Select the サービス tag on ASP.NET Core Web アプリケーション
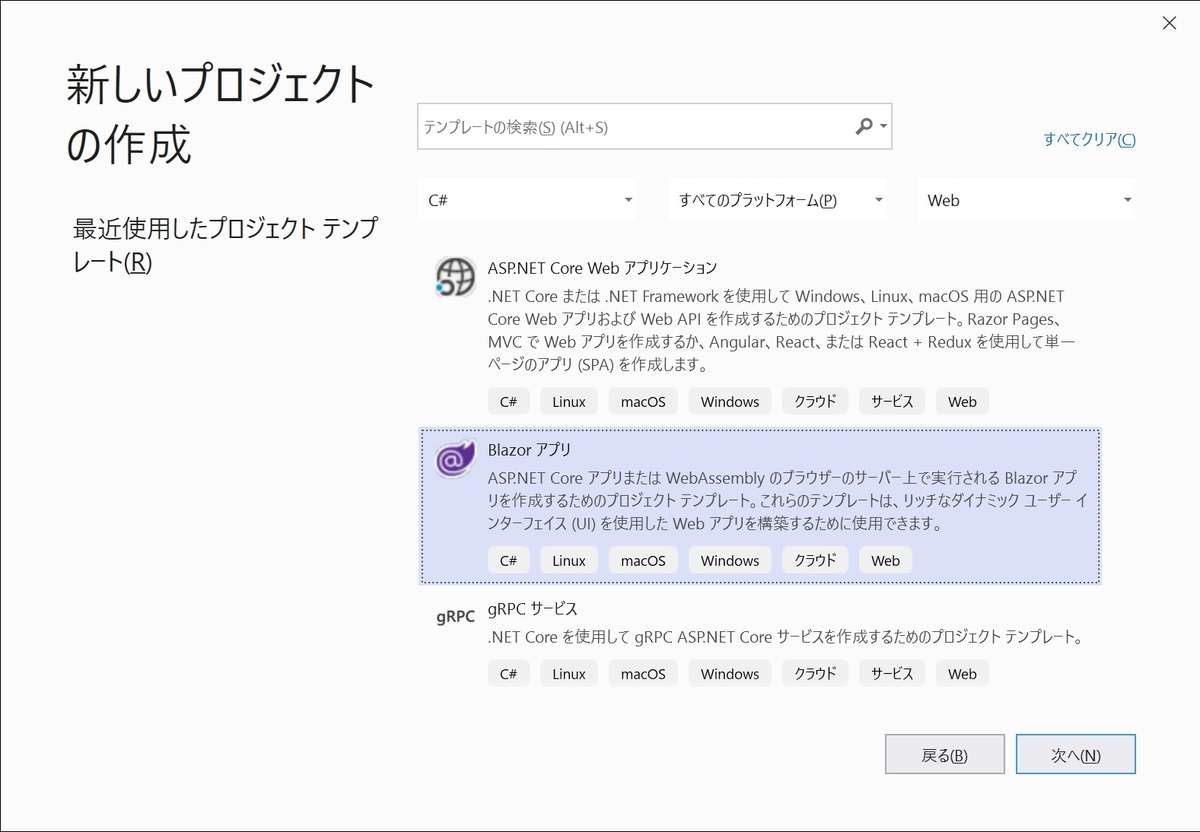The height and width of the screenshot is (832, 1200). coord(891,401)
